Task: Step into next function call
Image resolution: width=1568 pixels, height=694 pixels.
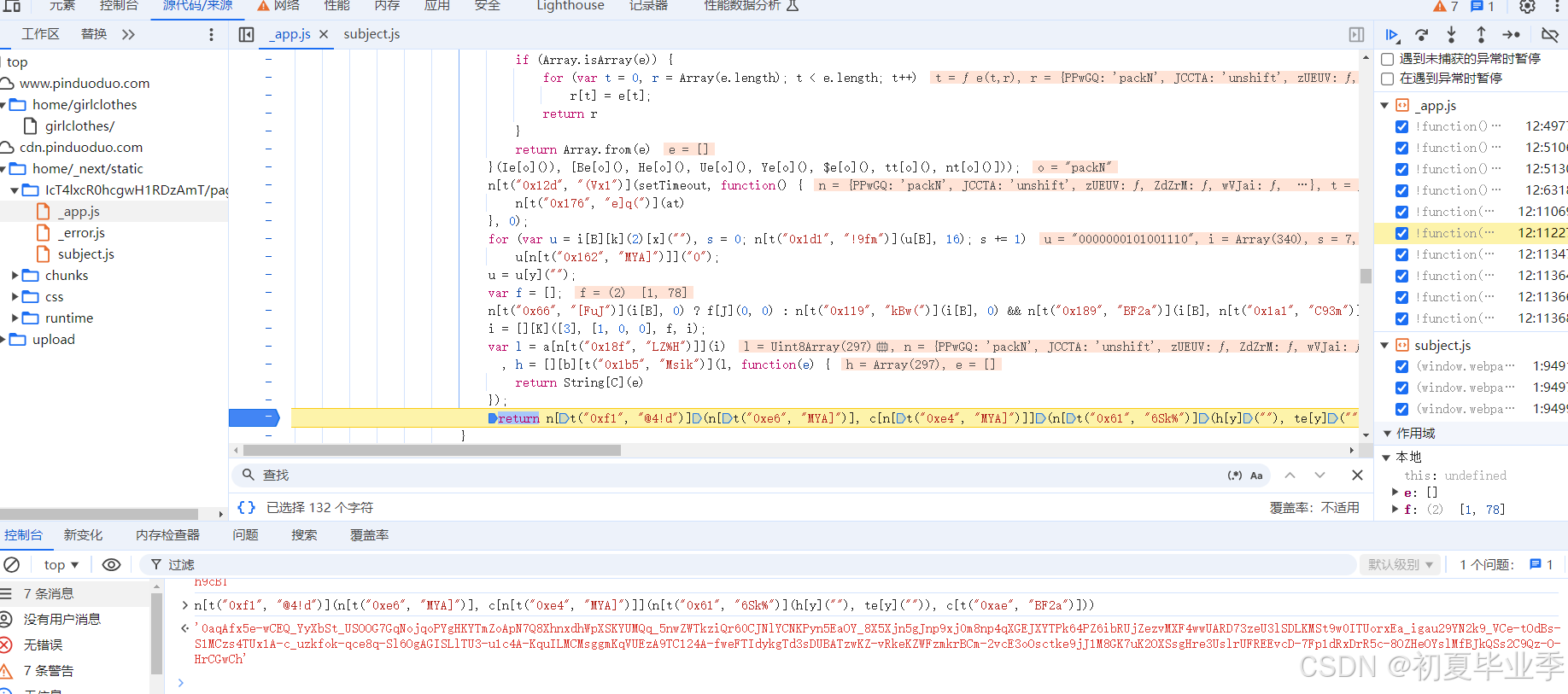Action: pyautogui.click(x=1451, y=35)
